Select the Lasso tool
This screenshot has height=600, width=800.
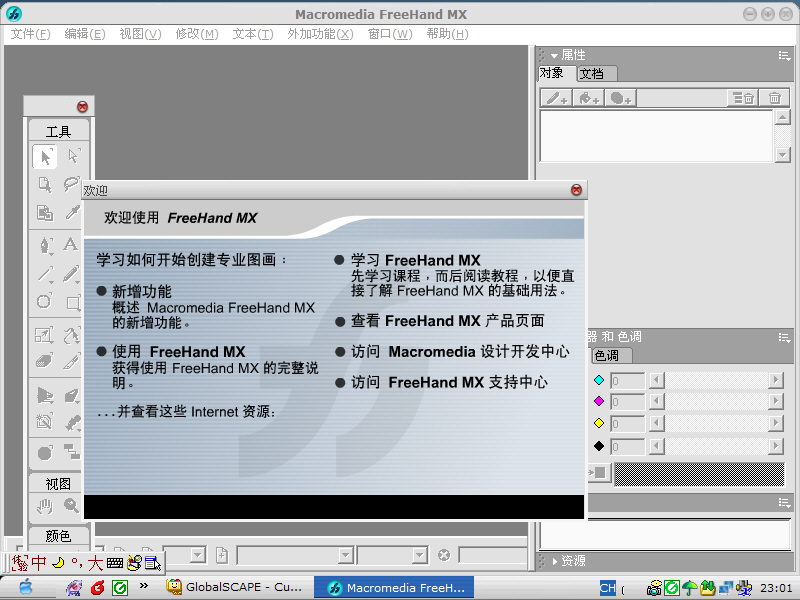click(72, 184)
